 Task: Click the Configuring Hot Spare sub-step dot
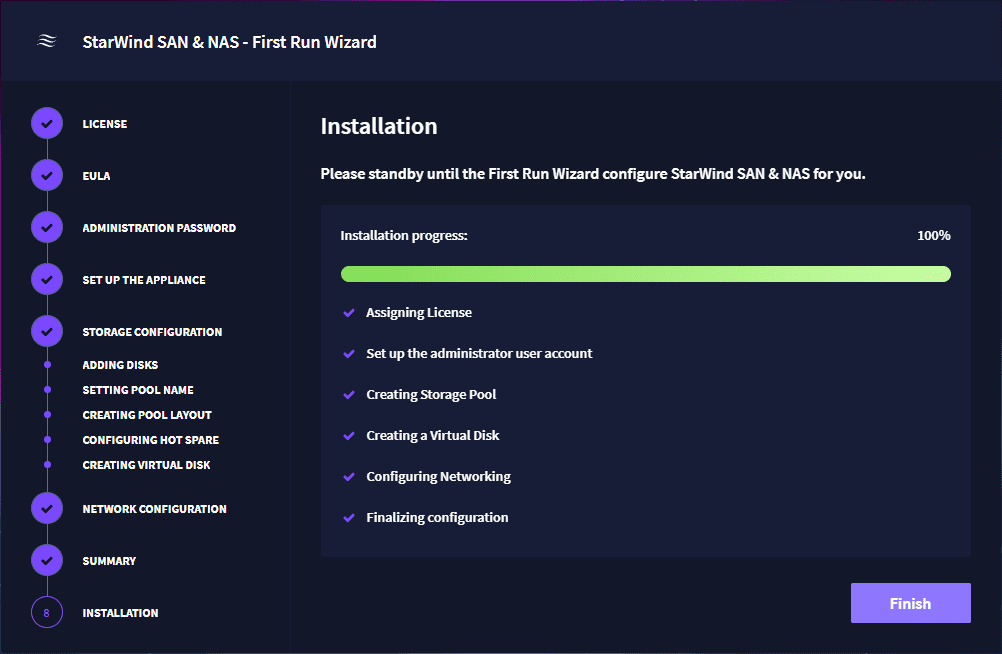pyautogui.click(x=47, y=439)
